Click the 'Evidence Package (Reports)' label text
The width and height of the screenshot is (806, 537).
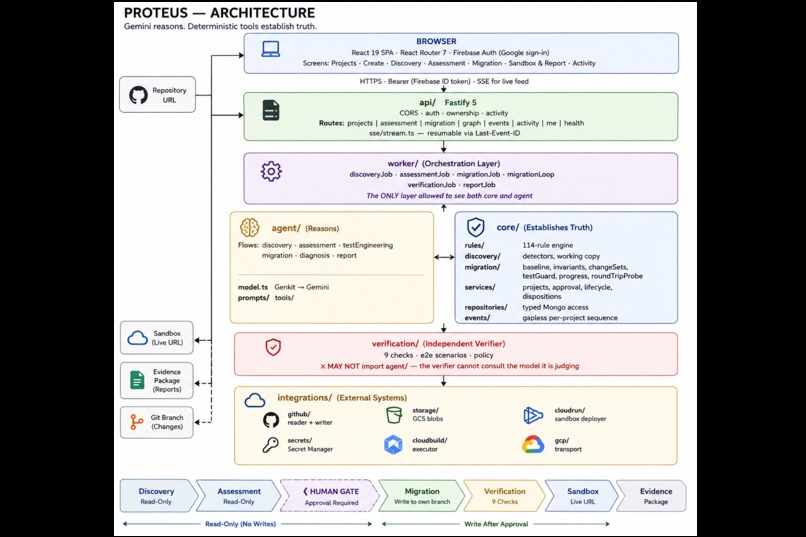coord(167,380)
